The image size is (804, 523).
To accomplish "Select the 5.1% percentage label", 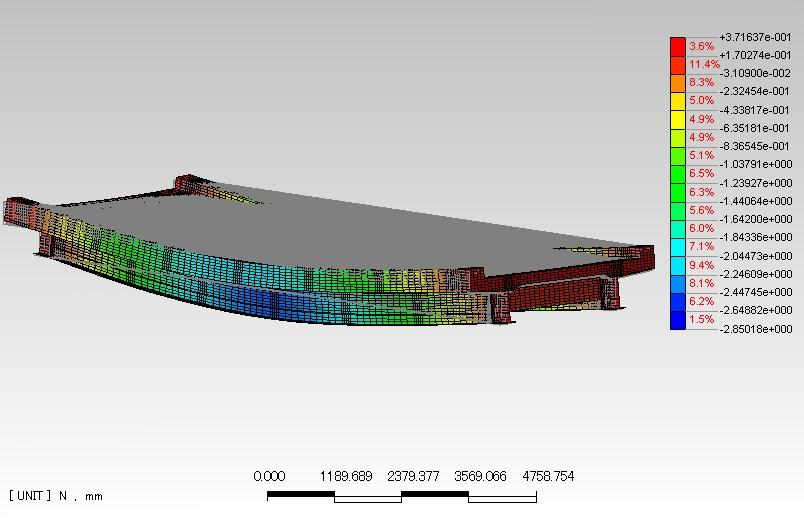I will coord(701,155).
